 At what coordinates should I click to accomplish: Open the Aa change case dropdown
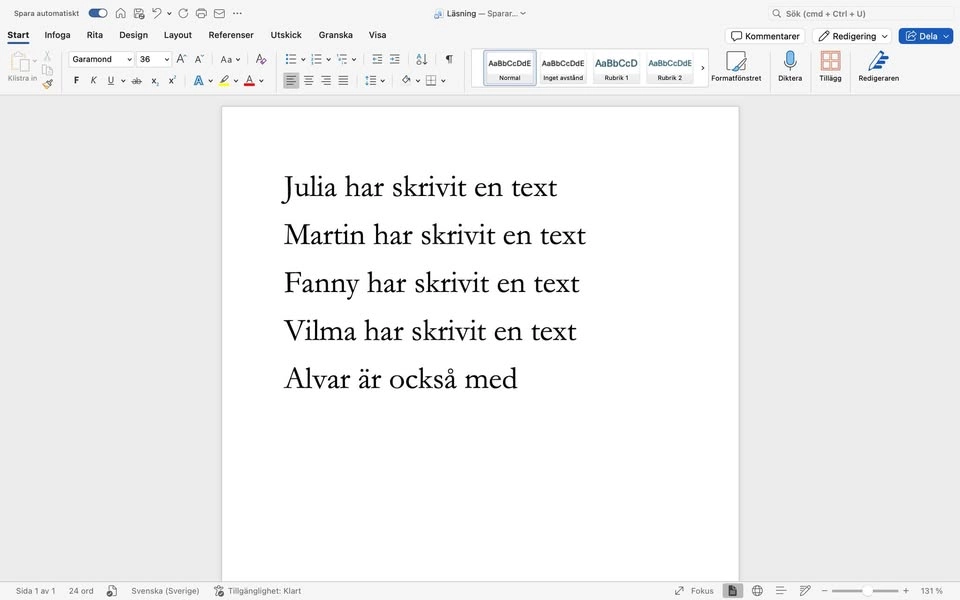pyautogui.click(x=230, y=59)
